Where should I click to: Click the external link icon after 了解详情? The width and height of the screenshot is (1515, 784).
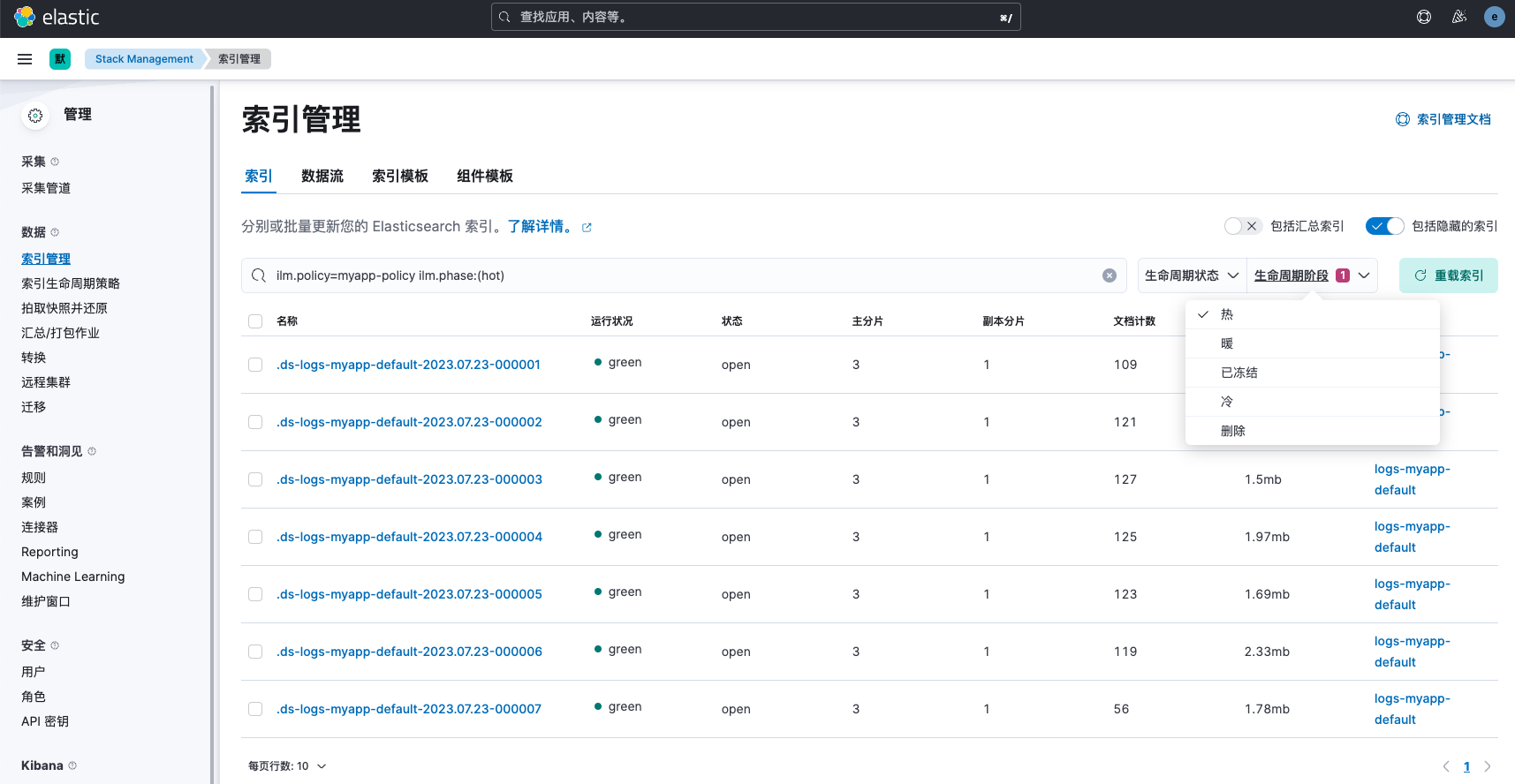587,228
